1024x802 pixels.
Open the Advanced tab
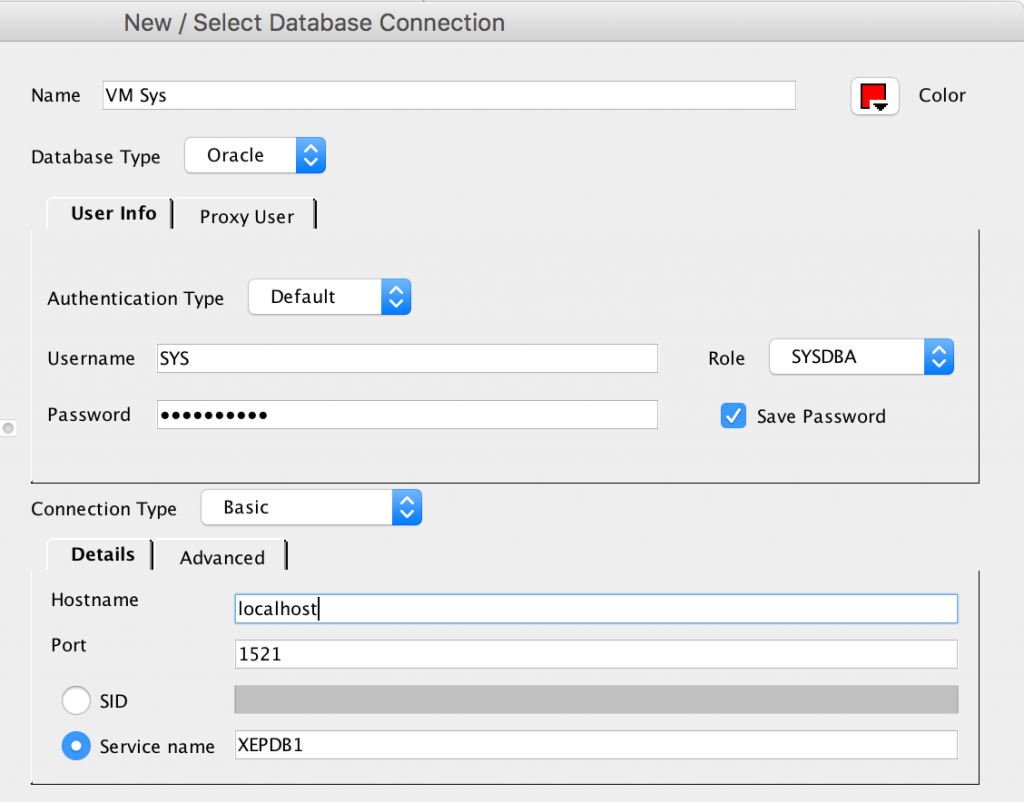221,557
